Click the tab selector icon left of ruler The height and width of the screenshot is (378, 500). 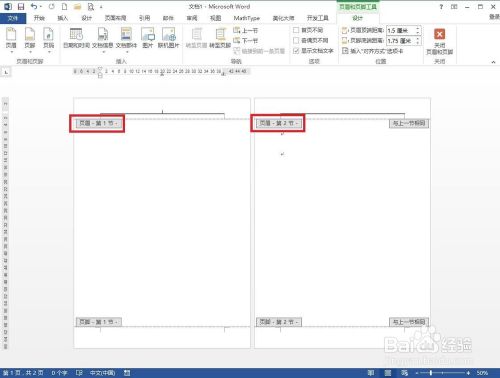coord(6,72)
